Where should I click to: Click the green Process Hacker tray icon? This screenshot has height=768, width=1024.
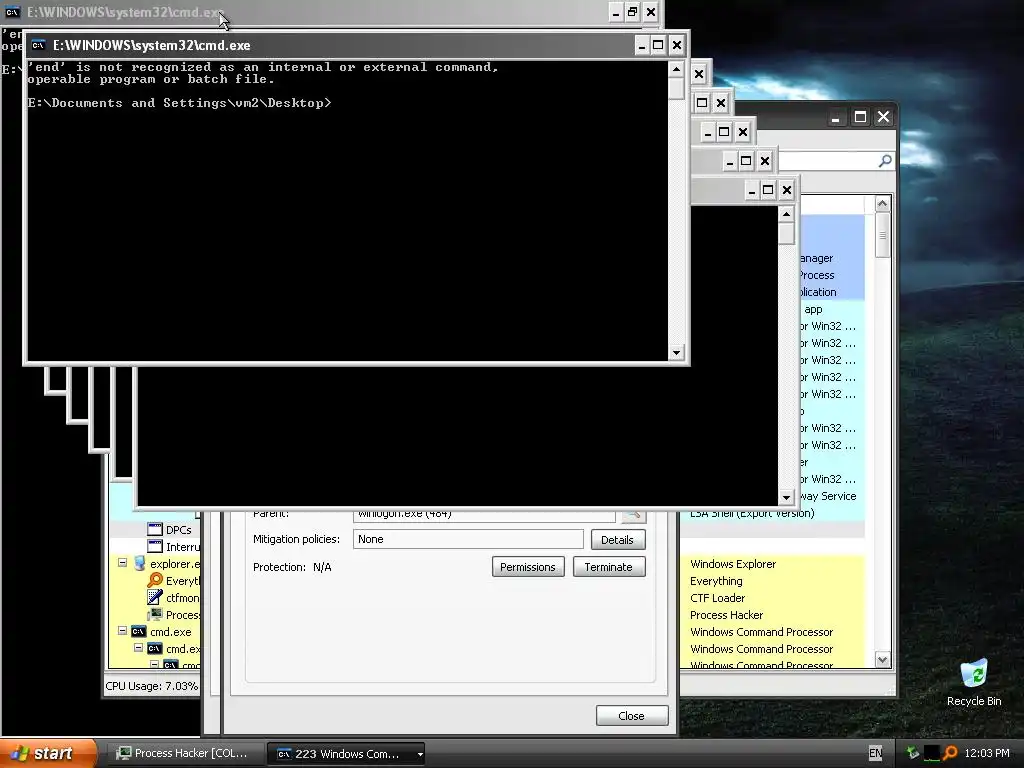click(x=912, y=753)
